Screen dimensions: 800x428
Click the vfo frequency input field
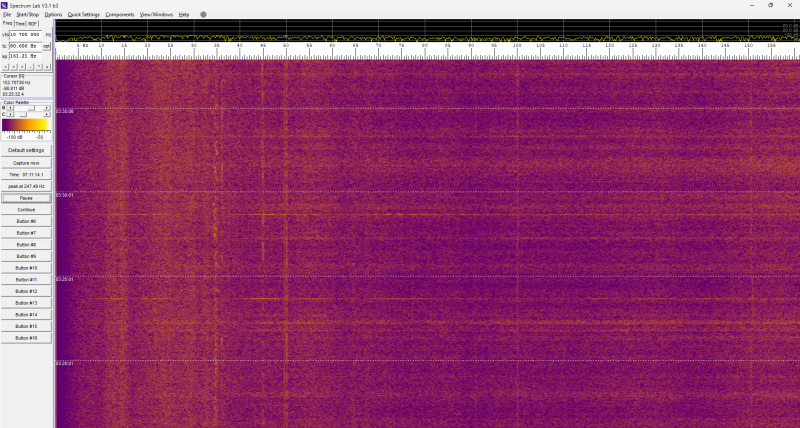(26, 34)
